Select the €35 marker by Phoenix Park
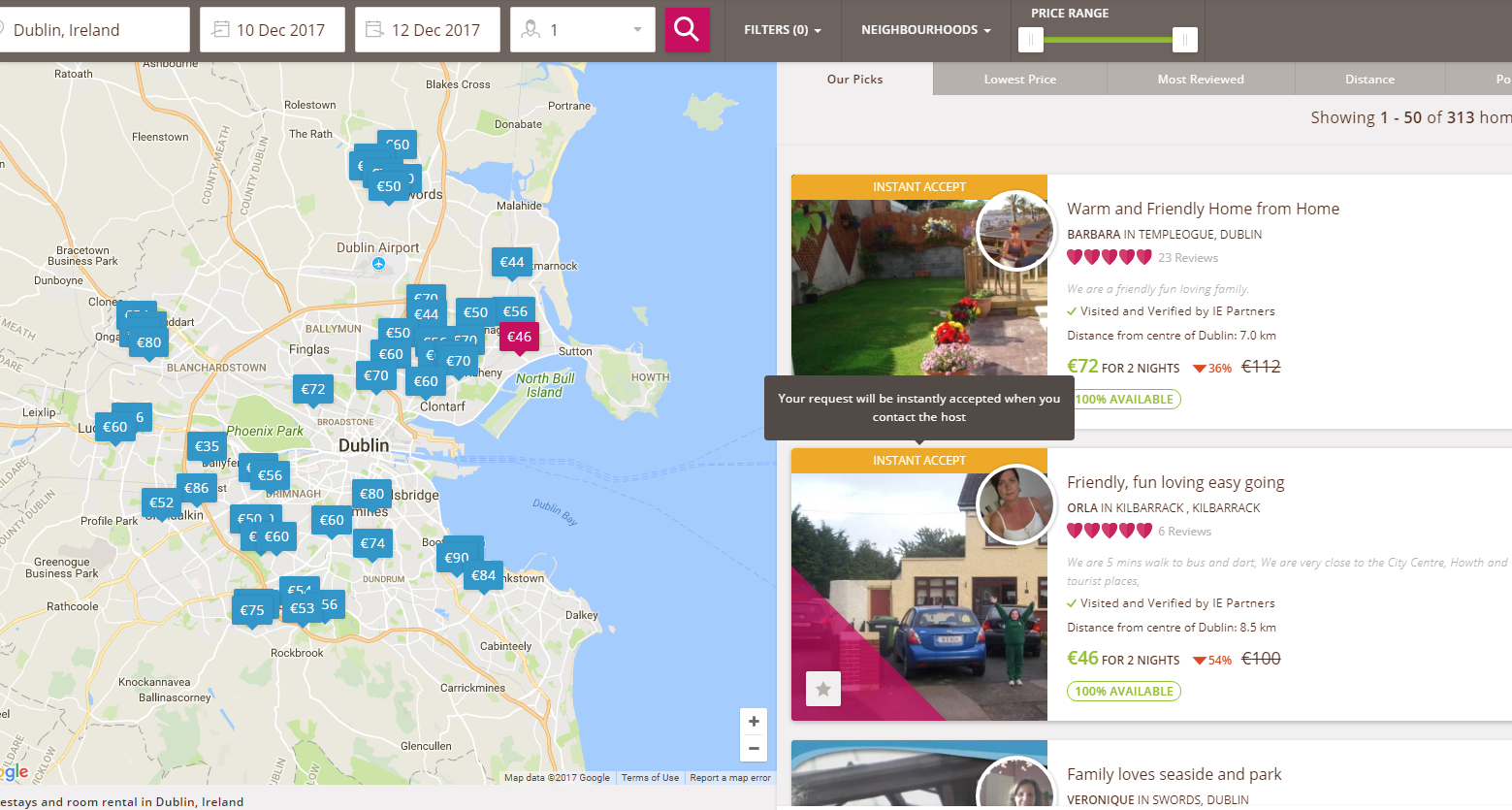Viewport: 1512px width, 810px height. (x=207, y=447)
